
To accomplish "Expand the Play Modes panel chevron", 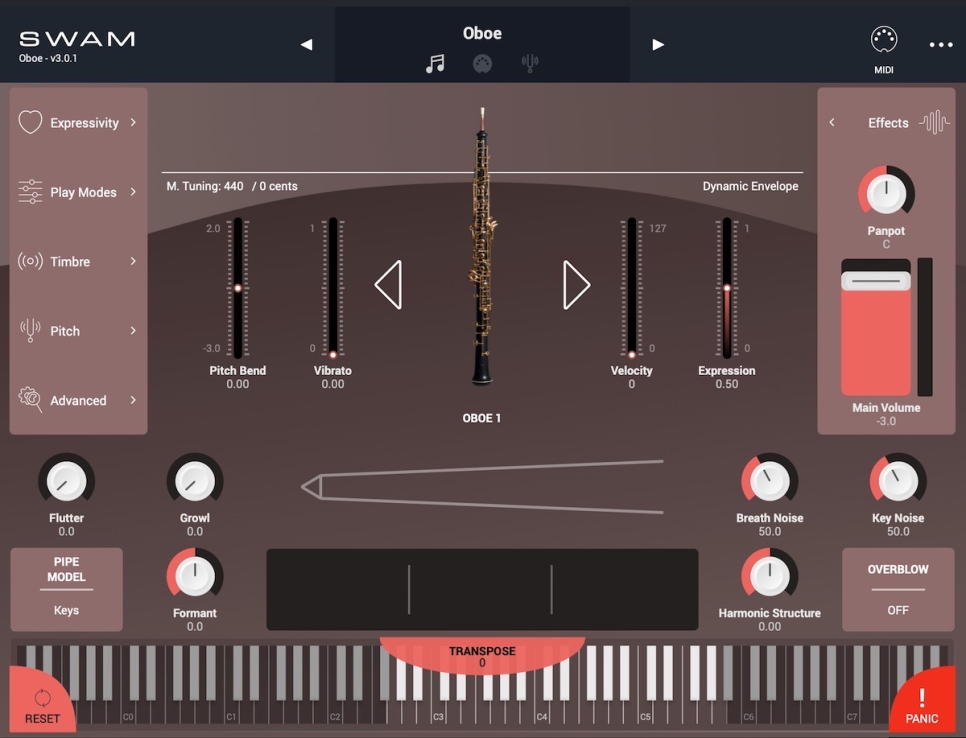I will tap(133, 192).
